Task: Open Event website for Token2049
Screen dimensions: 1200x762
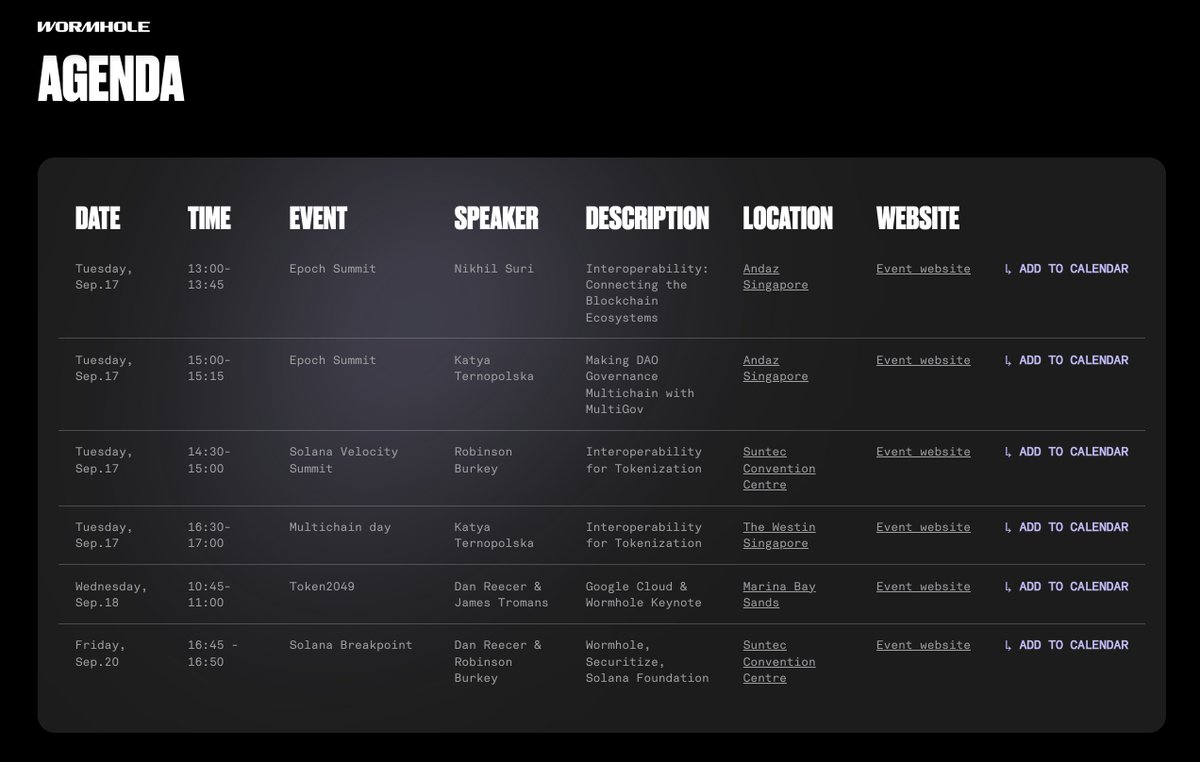Action: [x=923, y=586]
